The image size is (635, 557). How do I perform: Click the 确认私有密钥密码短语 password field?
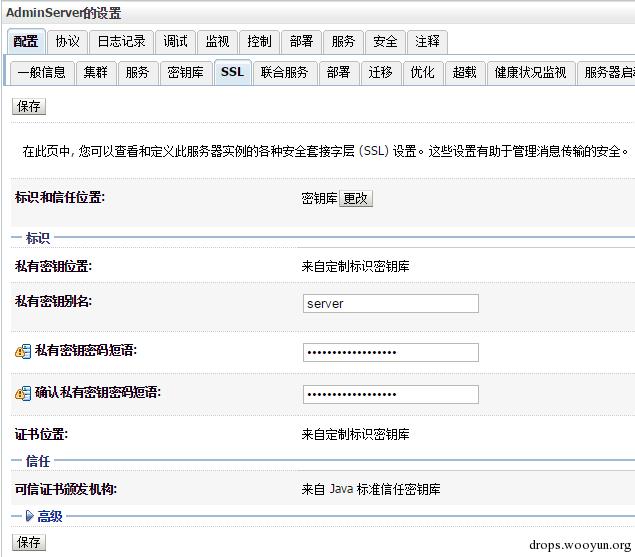click(x=390, y=395)
